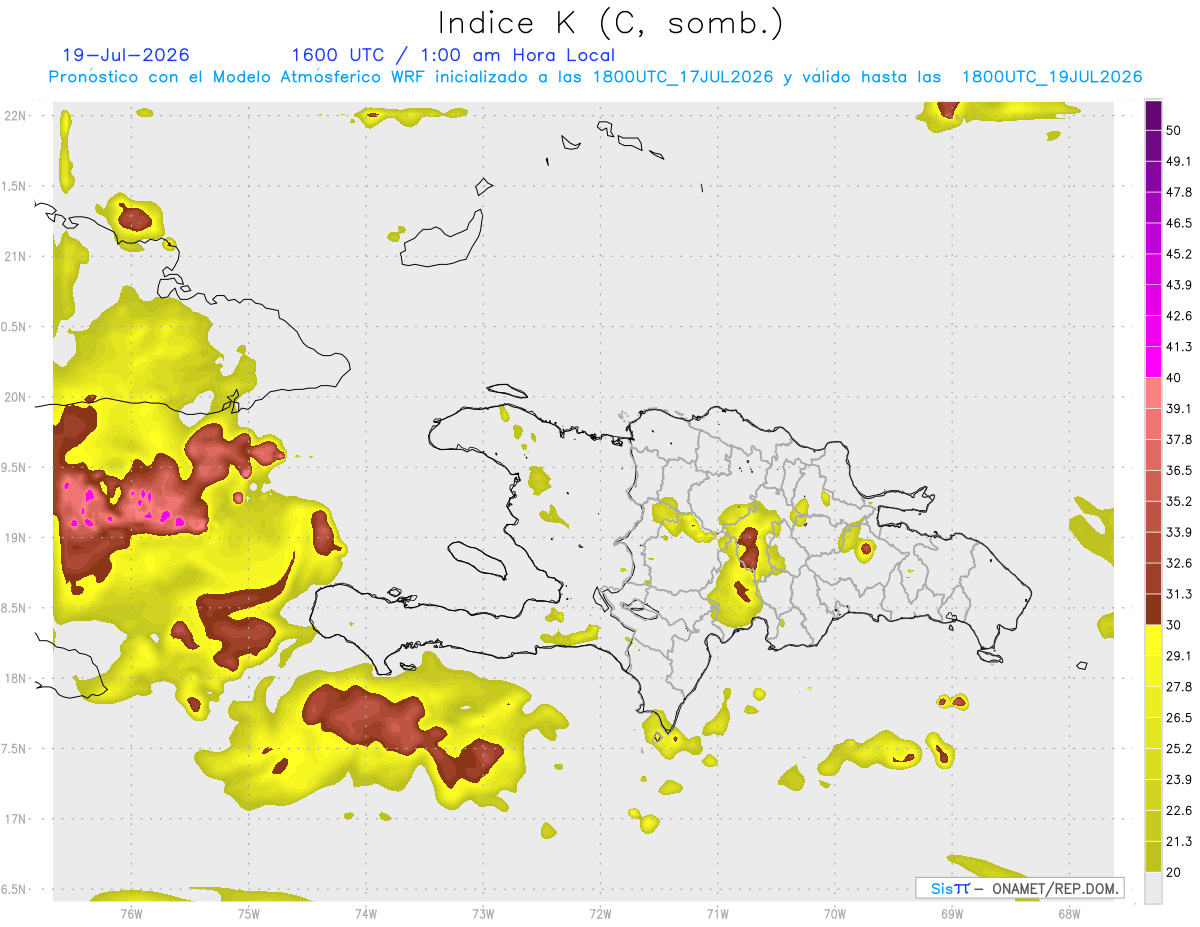Viewport: 1200px width, 927px height.
Task: Select the '17N' latitude label
Action: 16,819
